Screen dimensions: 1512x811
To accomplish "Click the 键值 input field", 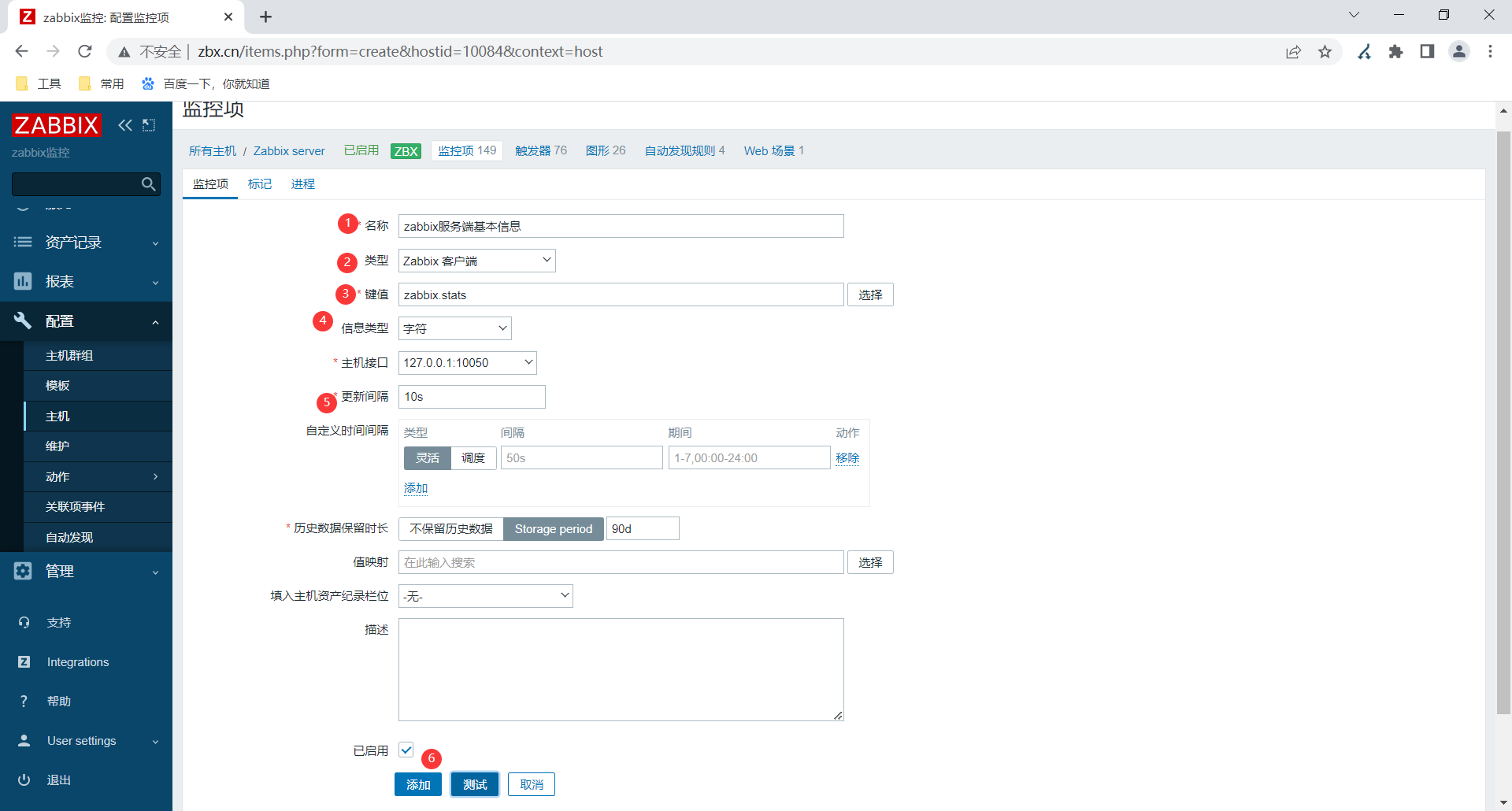I will pos(621,294).
